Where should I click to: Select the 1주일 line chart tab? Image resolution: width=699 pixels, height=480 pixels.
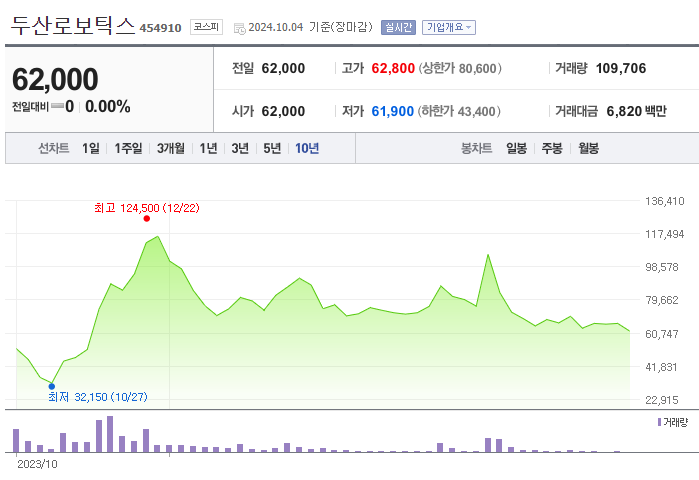(128, 148)
